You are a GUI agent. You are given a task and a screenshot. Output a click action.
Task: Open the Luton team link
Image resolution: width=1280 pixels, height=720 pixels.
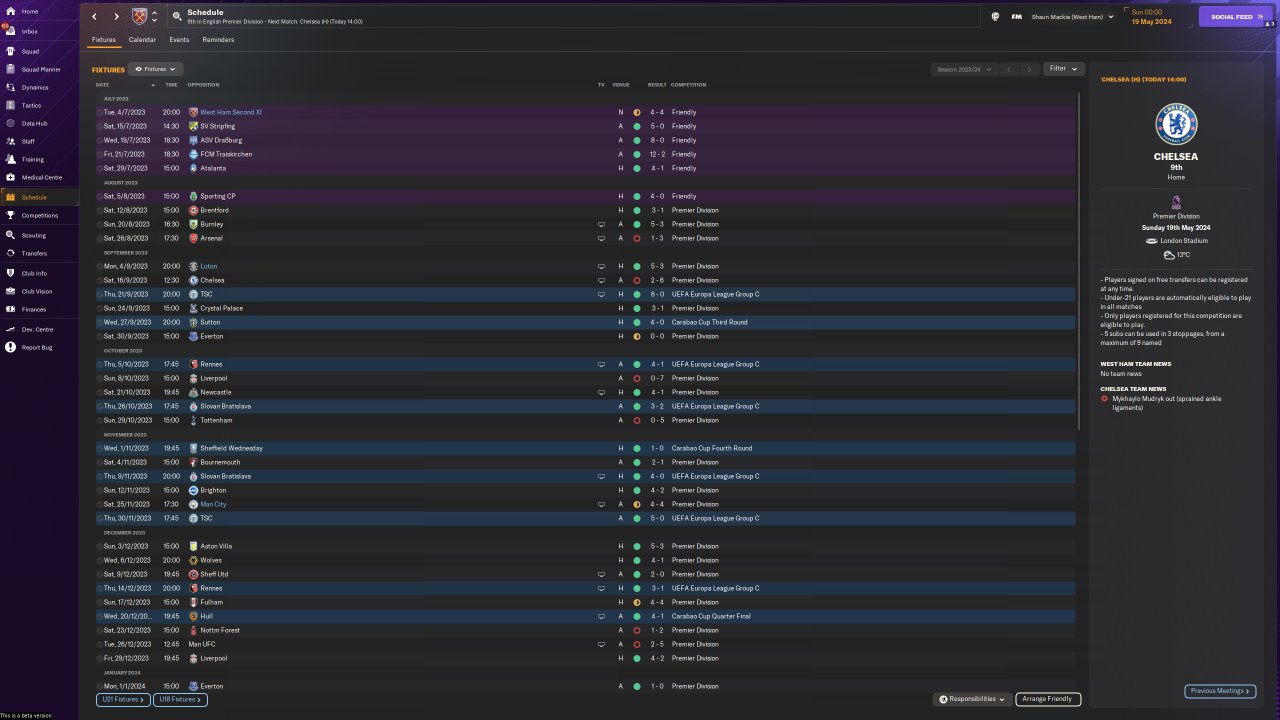[x=208, y=266]
